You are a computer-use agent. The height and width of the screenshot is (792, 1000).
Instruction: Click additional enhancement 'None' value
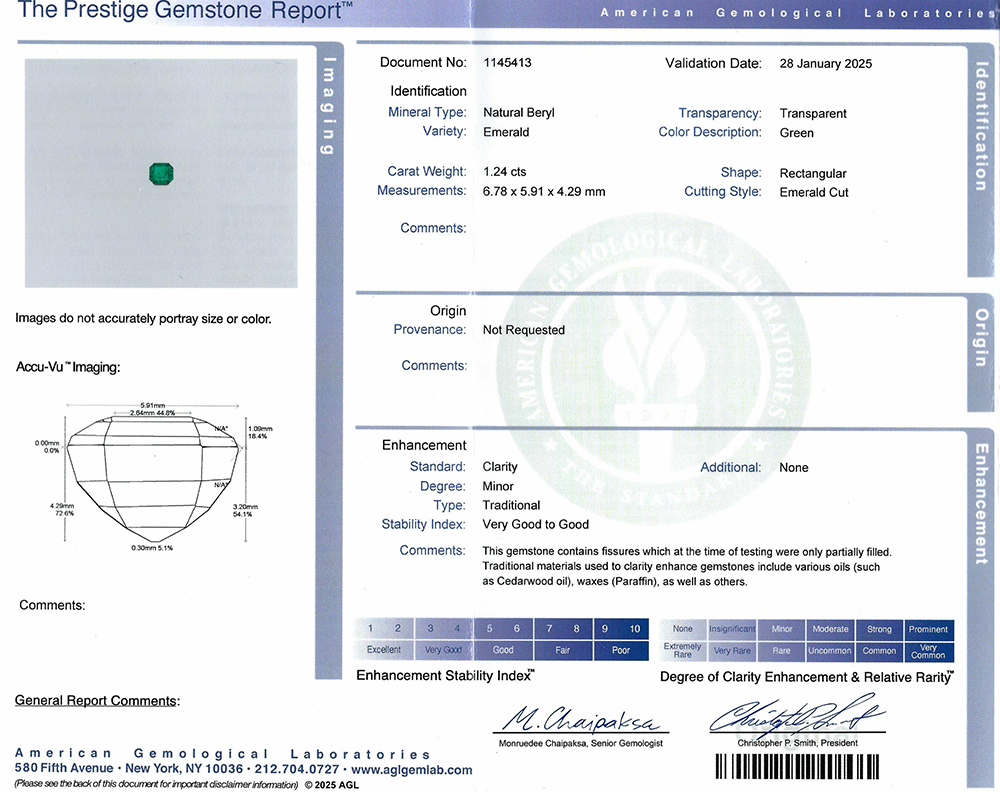tap(793, 468)
